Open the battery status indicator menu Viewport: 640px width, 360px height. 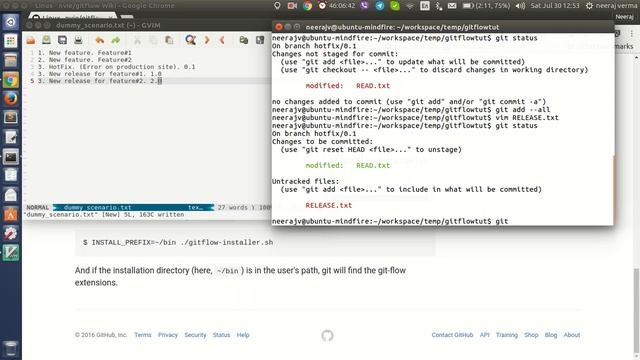(486, 6)
